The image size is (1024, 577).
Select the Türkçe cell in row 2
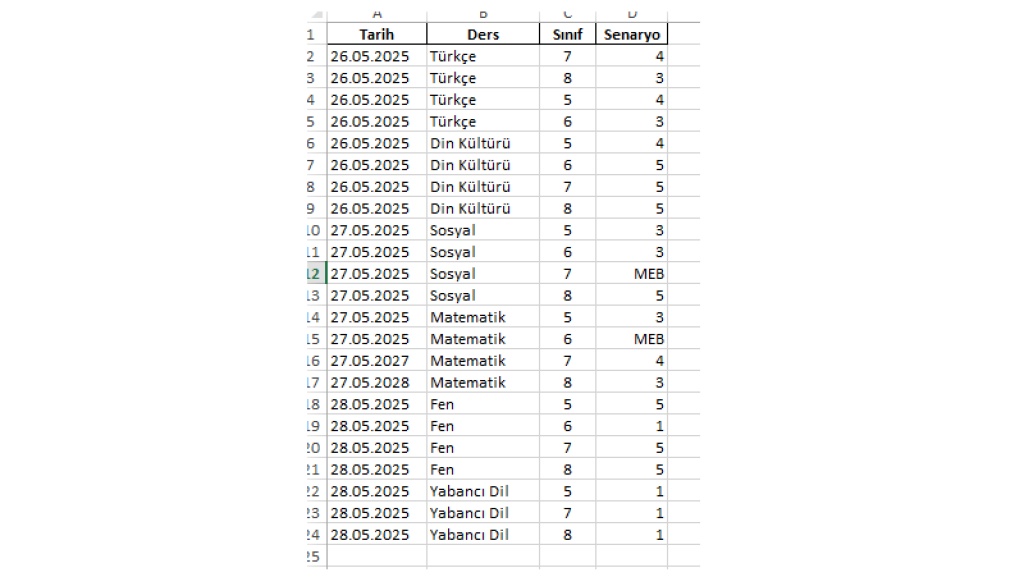tap(483, 56)
